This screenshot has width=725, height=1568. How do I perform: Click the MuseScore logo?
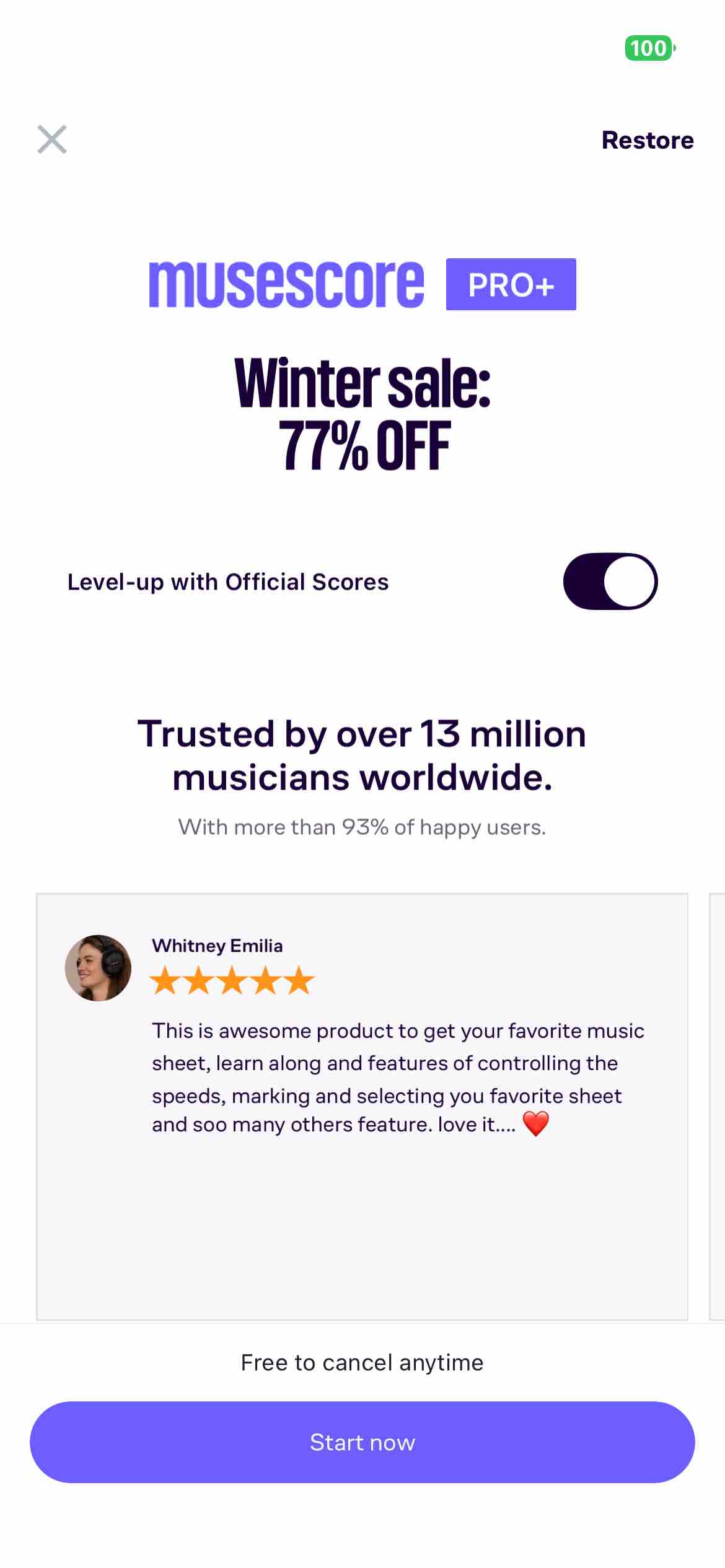(x=285, y=284)
